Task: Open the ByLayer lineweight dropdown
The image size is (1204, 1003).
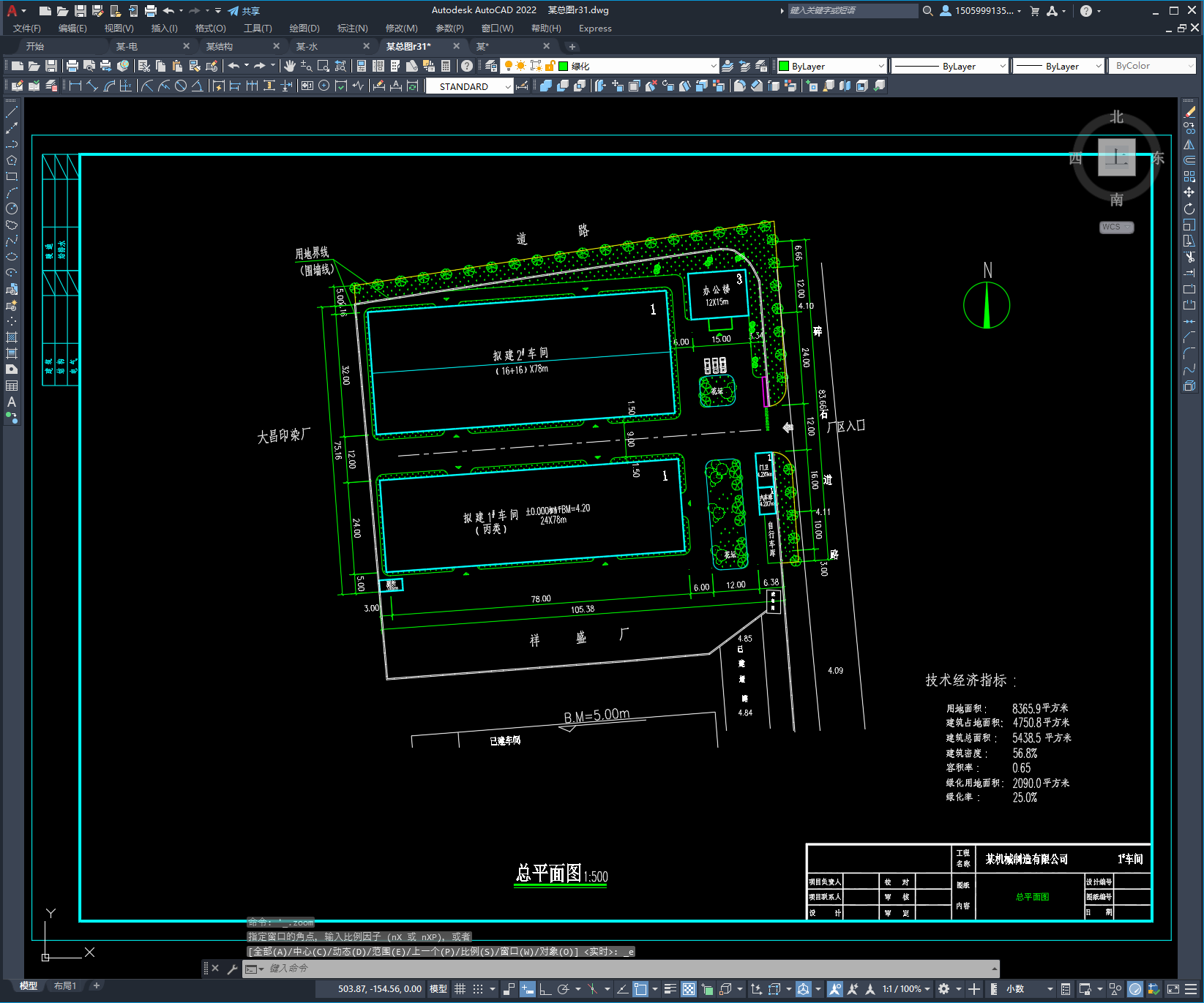Action: tap(1098, 66)
